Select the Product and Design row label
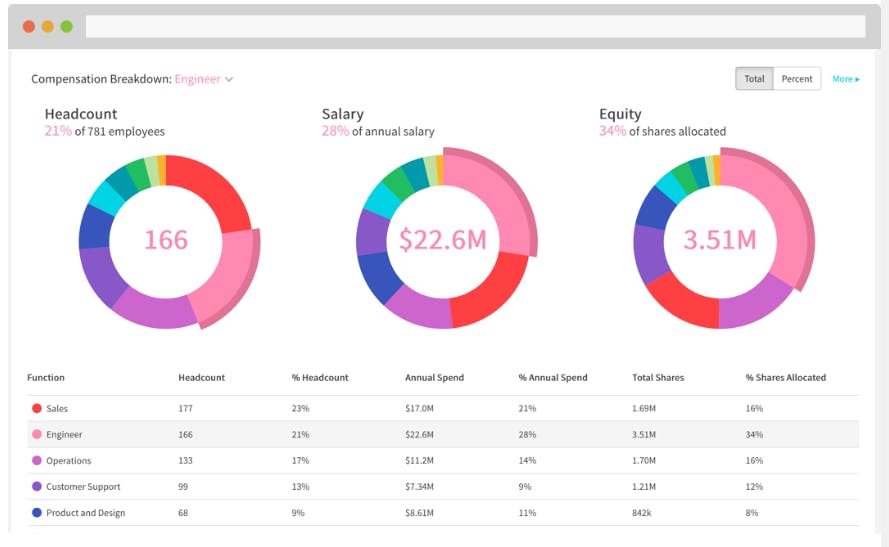 (86, 512)
